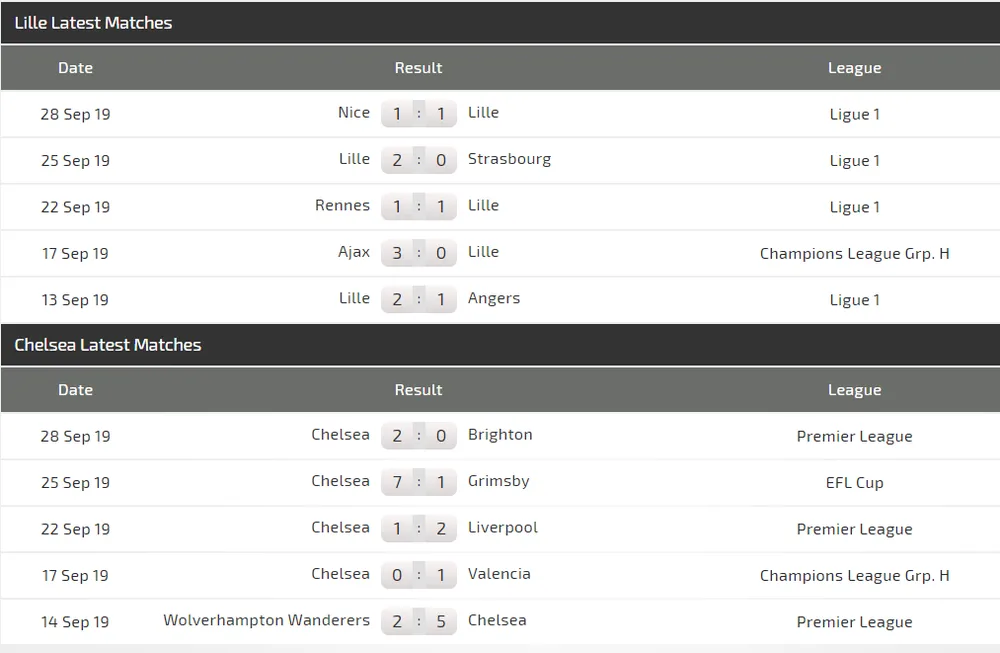Viewport: 1000px width, 653px height.
Task: Click the Ajax 3:0 Lille score box
Action: [x=418, y=253]
